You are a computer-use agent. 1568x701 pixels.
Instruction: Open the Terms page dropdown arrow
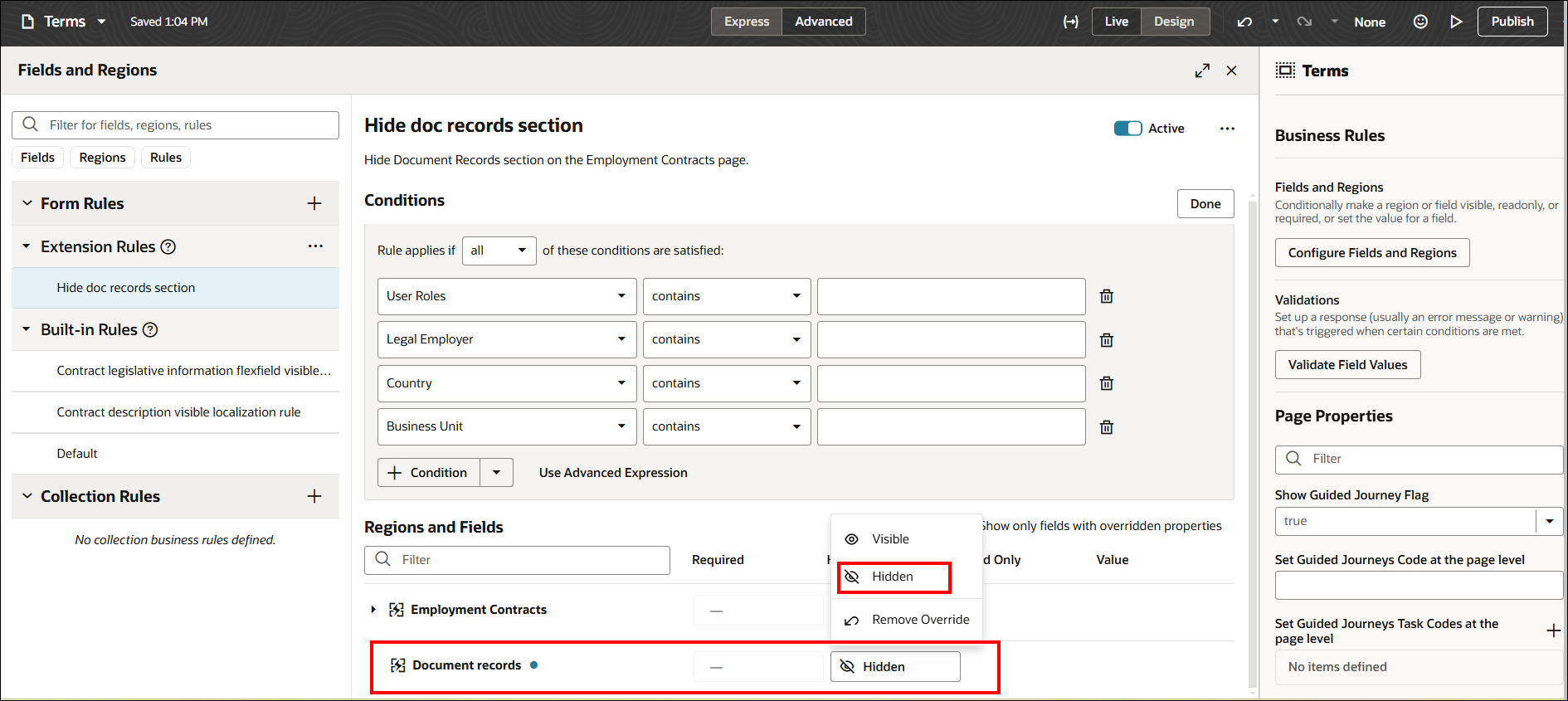(101, 22)
